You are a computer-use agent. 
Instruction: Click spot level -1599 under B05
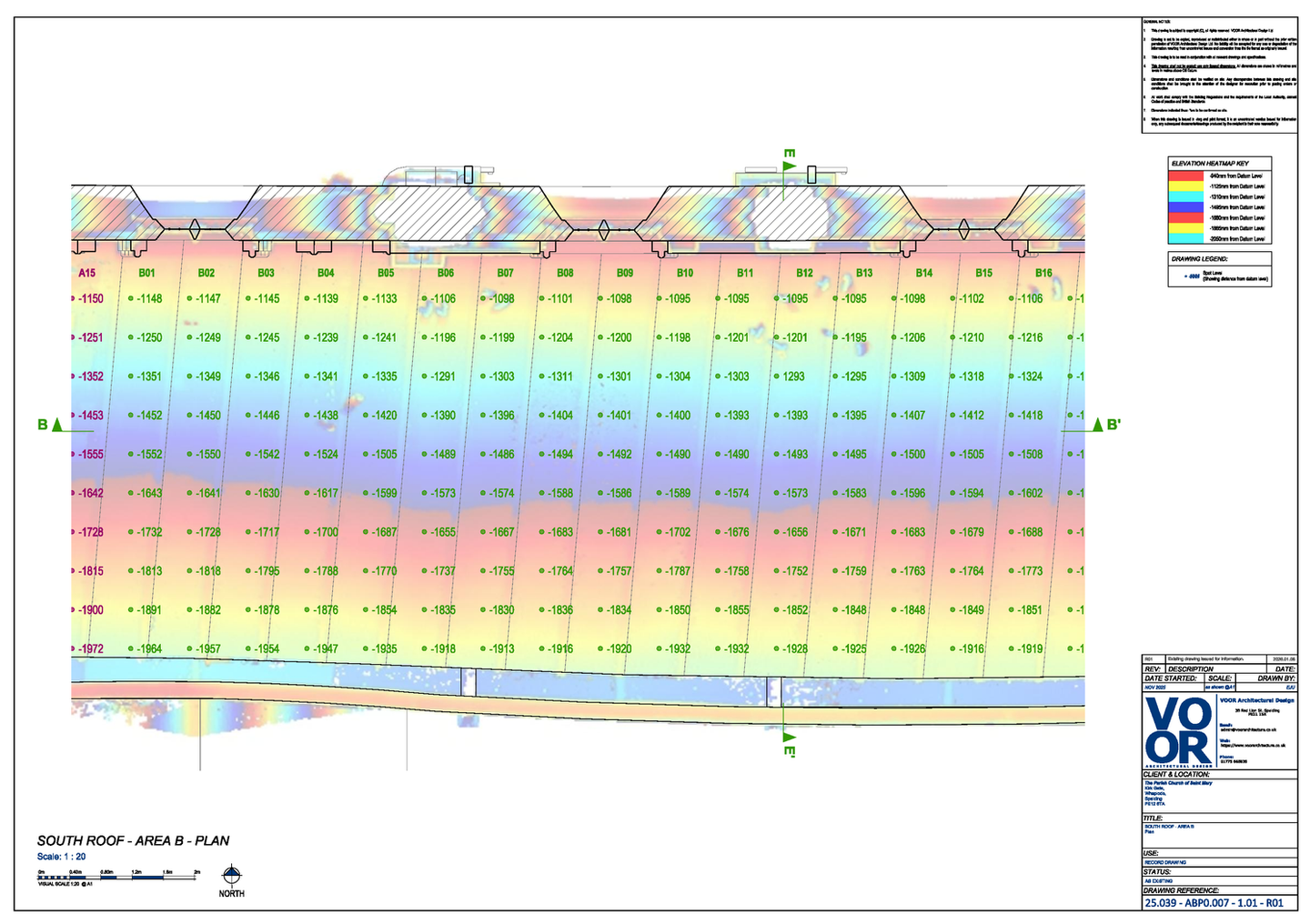click(385, 493)
